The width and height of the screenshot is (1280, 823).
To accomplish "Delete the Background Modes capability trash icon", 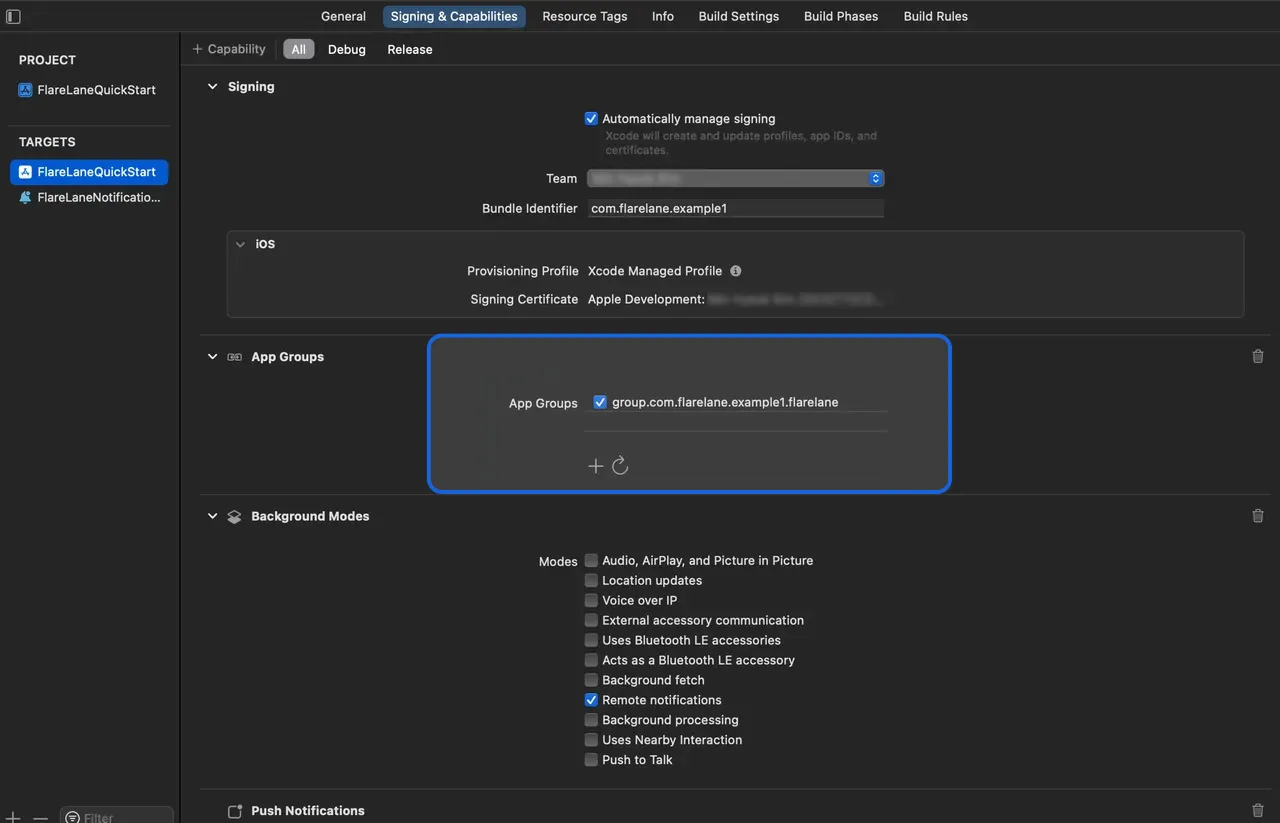I will (1258, 516).
